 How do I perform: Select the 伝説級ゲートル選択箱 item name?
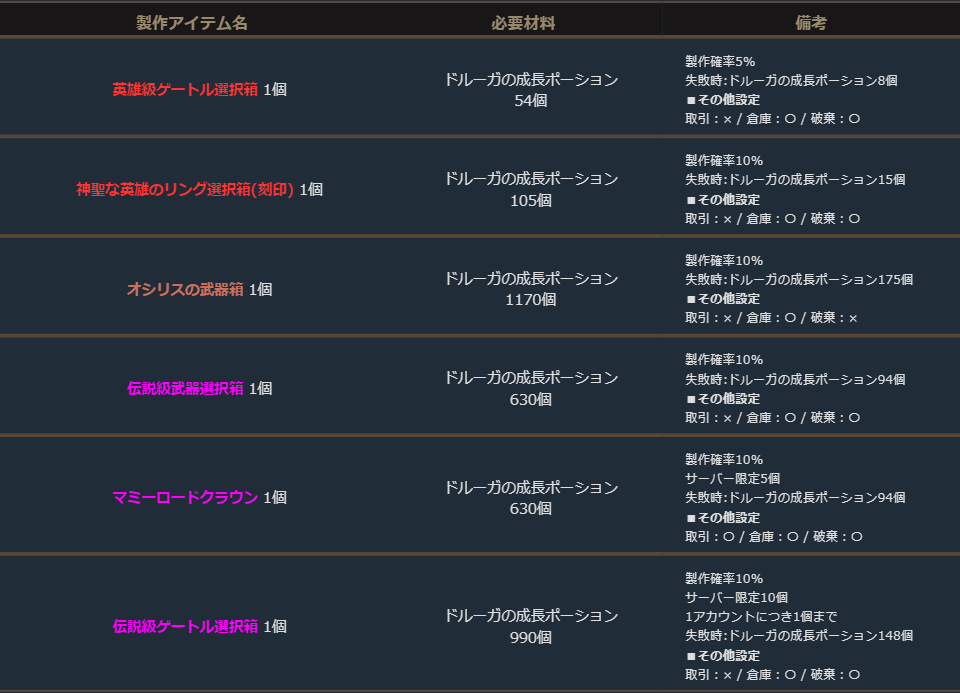185,626
